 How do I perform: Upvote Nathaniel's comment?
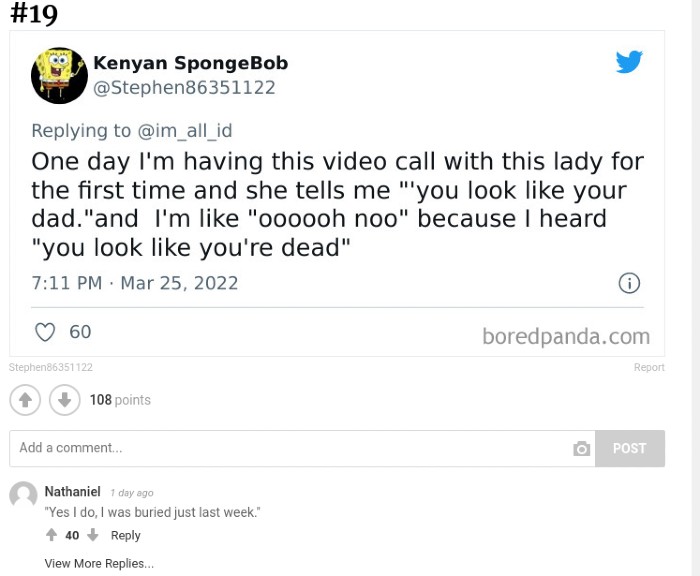[x=52, y=535]
